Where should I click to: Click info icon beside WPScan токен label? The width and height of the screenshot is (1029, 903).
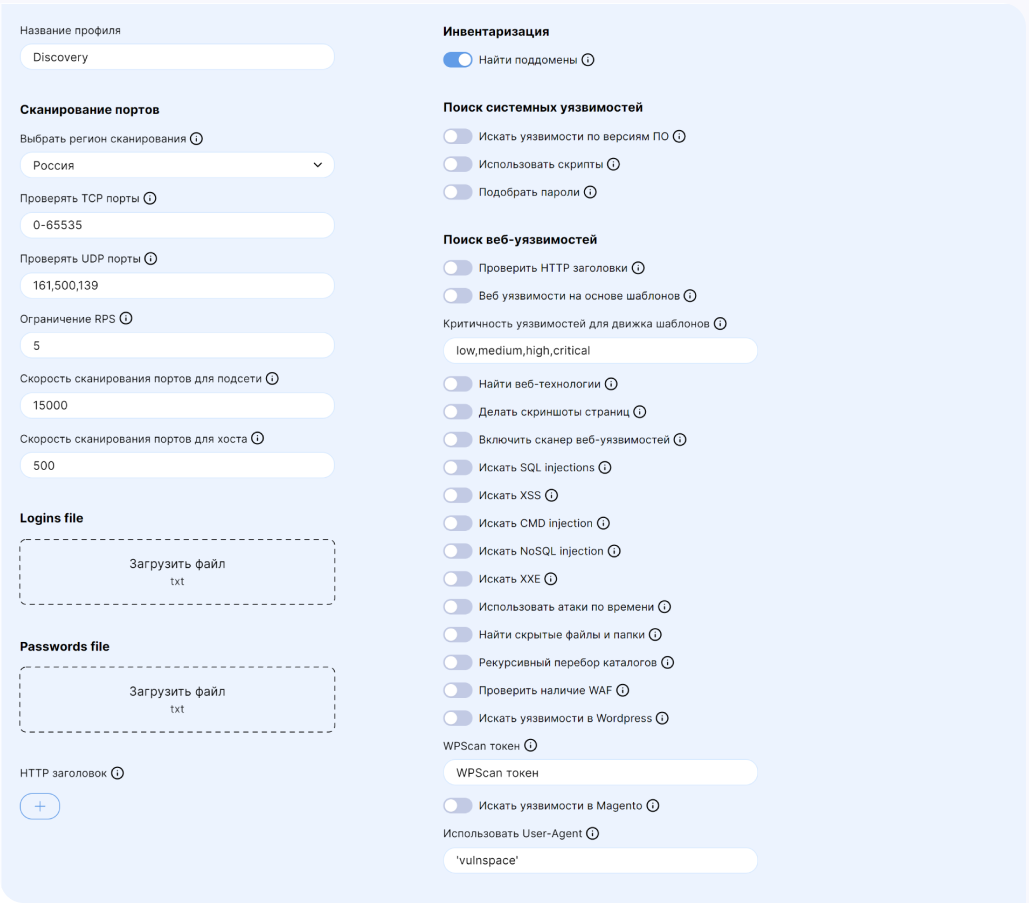pyautogui.click(x=531, y=745)
